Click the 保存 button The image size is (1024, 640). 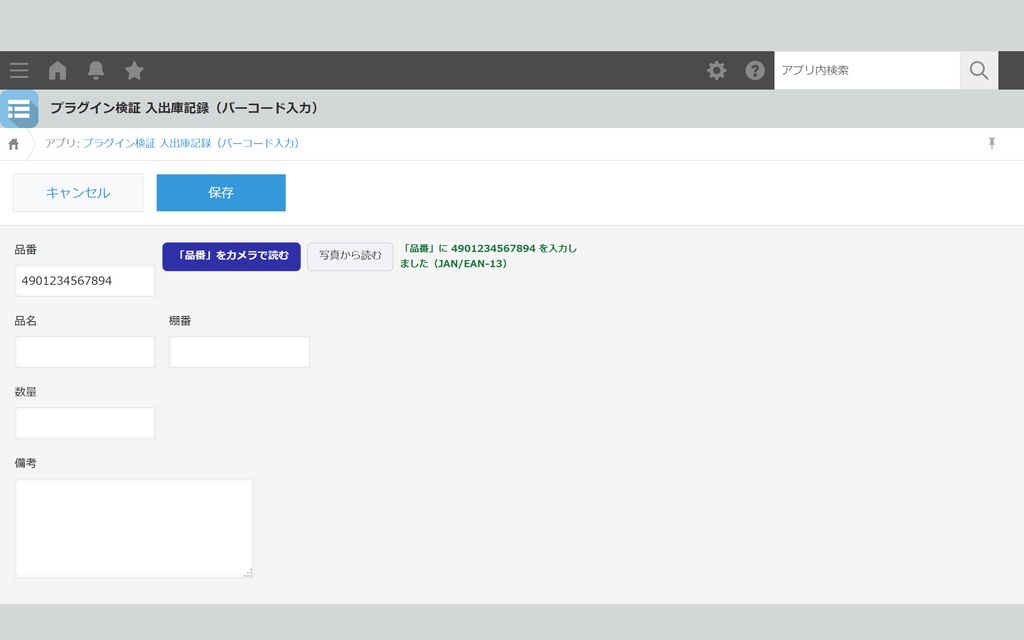point(221,193)
